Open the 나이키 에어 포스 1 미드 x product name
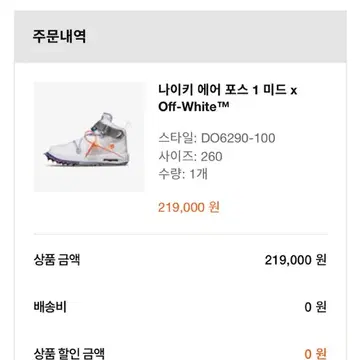 coord(228,90)
